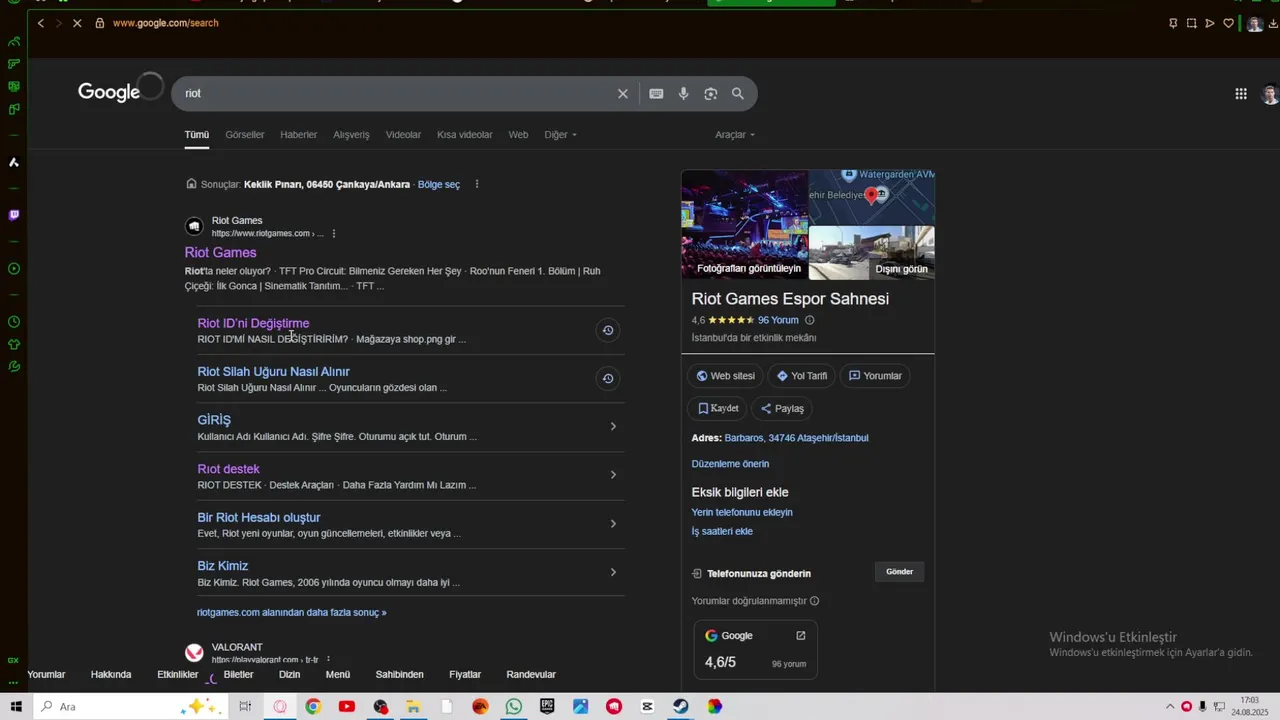Switch to the Görseller tab
The height and width of the screenshot is (720, 1280).
pyautogui.click(x=245, y=134)
